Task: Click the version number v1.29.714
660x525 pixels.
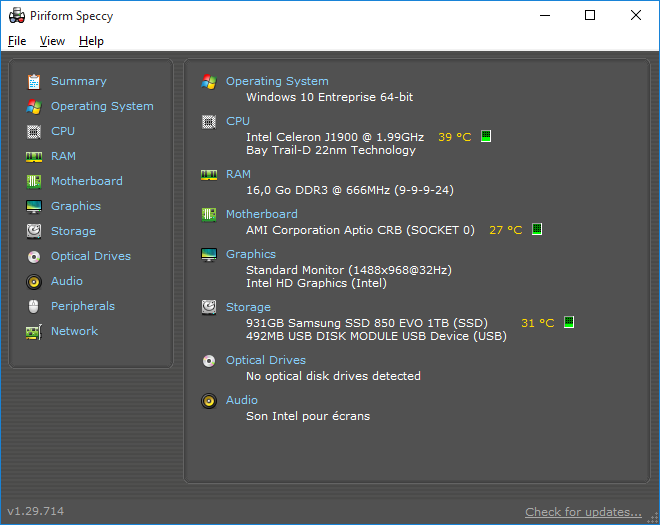Action: [x=36, y=511]
